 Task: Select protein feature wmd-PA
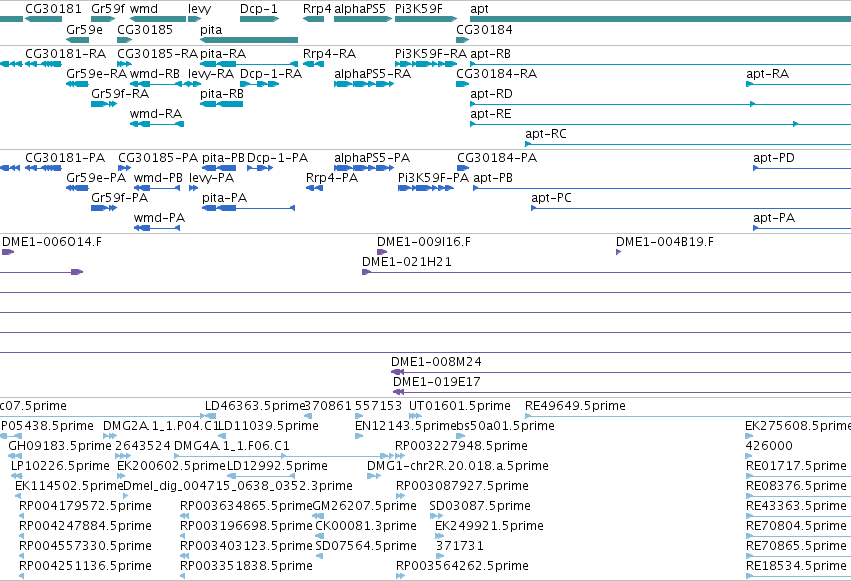point(157,228)
